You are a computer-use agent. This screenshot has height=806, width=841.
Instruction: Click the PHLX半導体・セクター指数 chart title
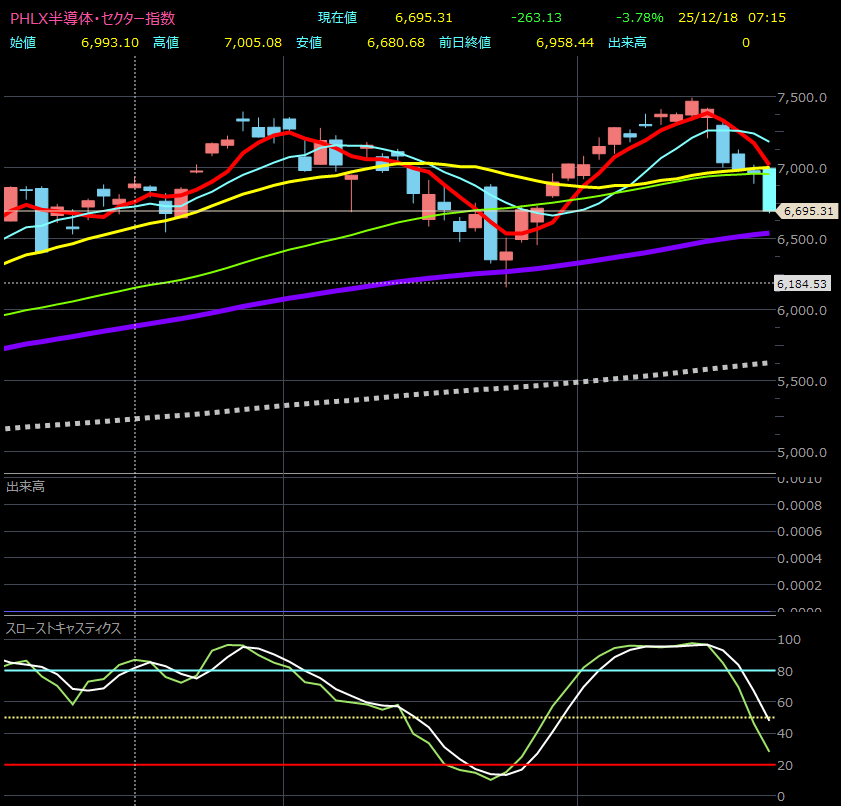pos(91,18)
